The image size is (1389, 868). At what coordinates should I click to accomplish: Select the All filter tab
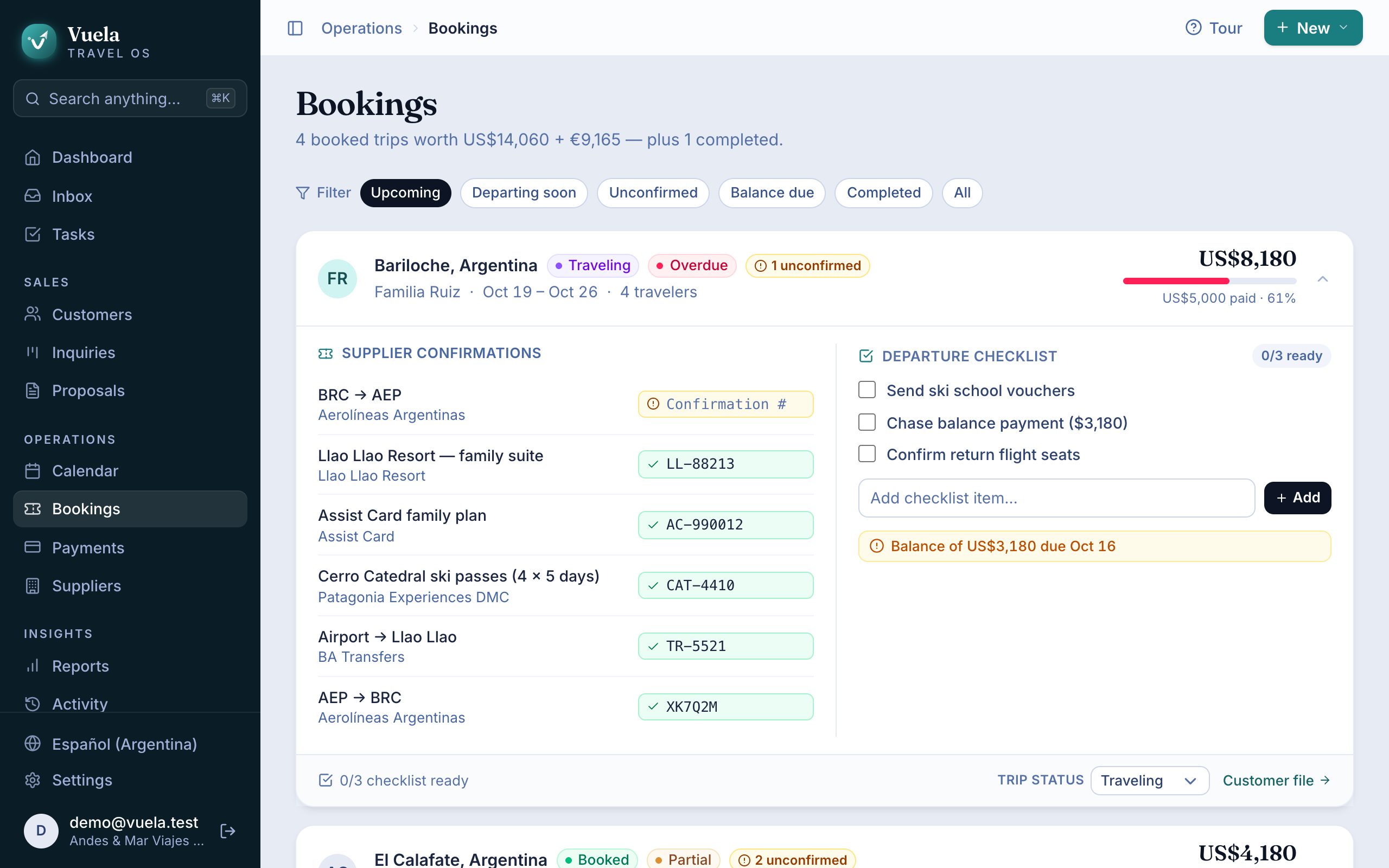point(962,193)
